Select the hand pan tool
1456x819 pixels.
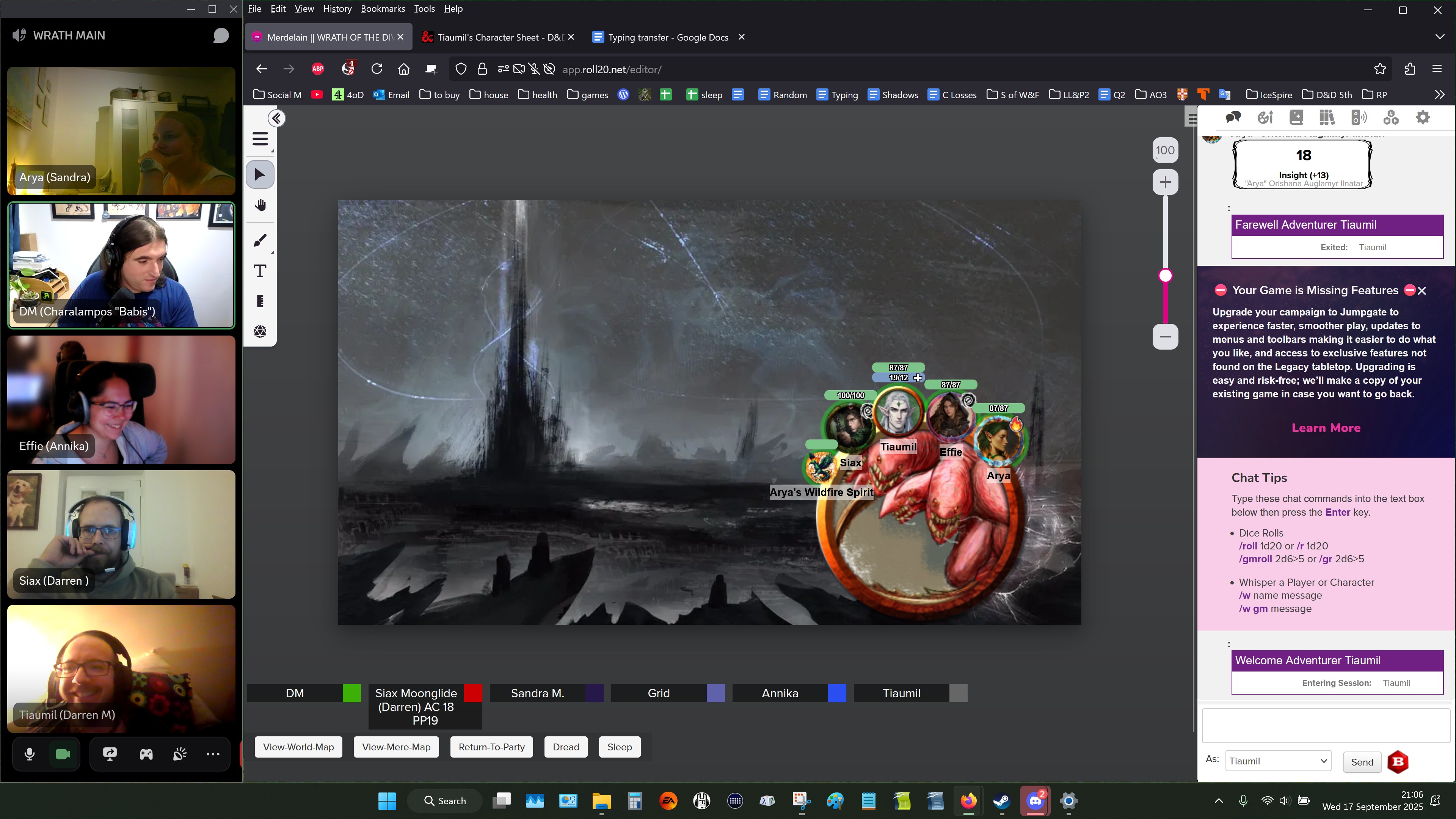click(x=260, y=205)
